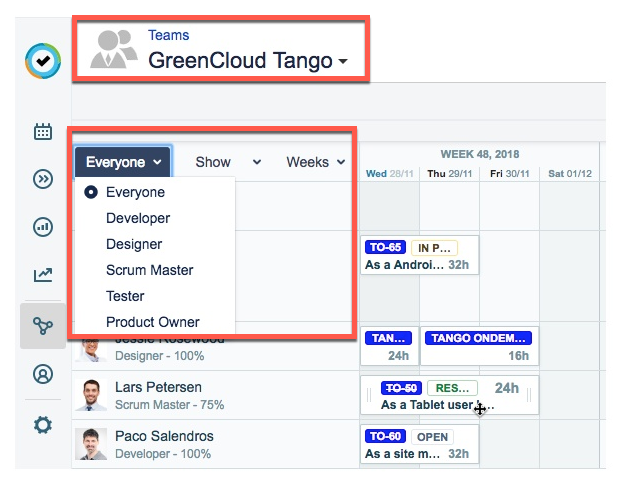Viewport: 620px width, 483px height.
Task: Select Tester in the role menu
Action: pyautogui.click(x=125, y=296)
